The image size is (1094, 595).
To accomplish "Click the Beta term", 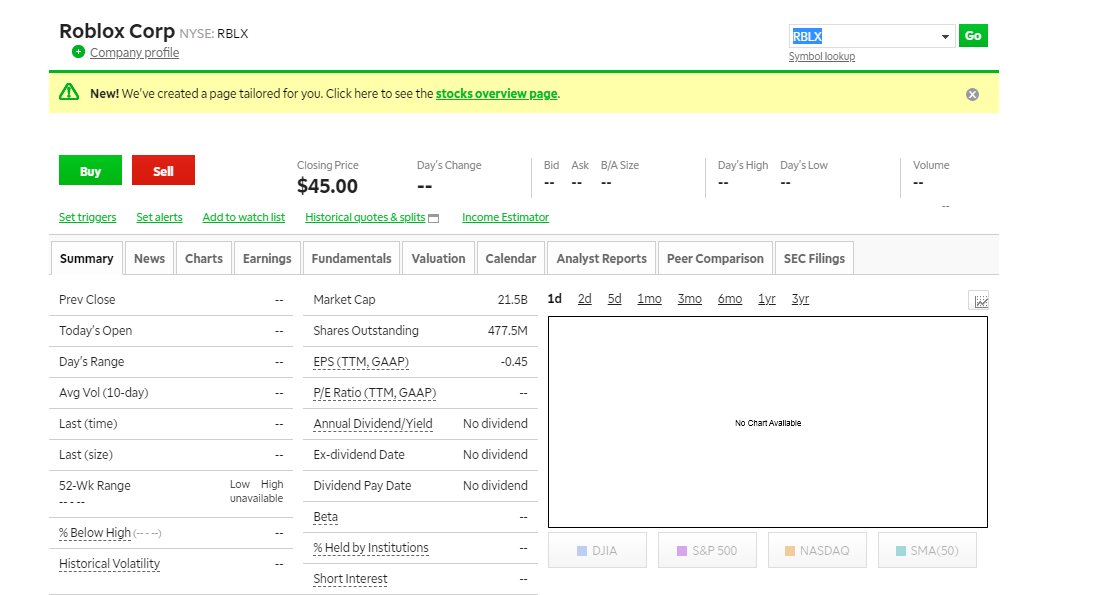I will [x=325, y=517].
